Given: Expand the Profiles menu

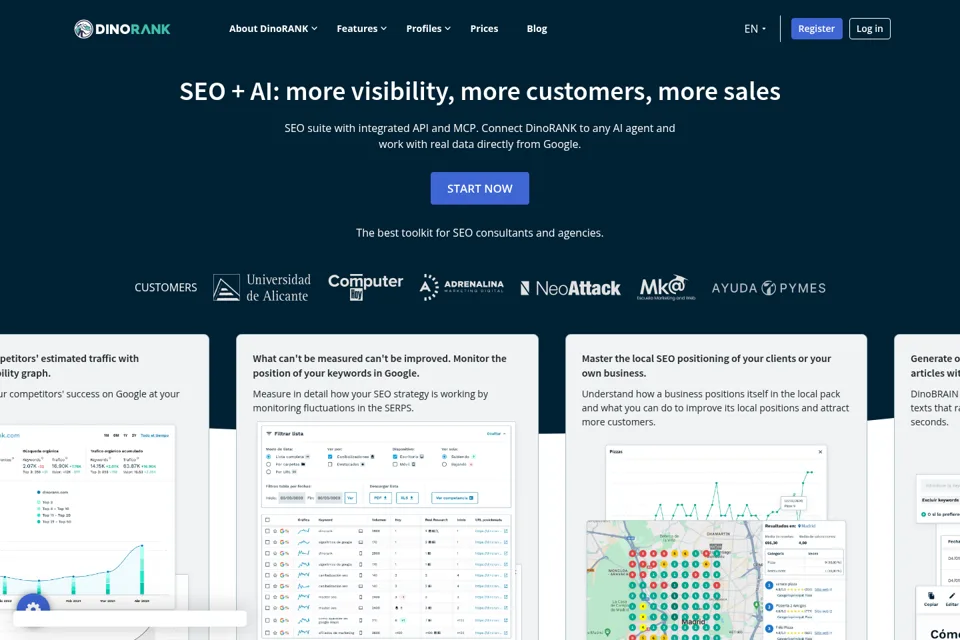Looking at the screenshot, I should click(x=428, y=29).
